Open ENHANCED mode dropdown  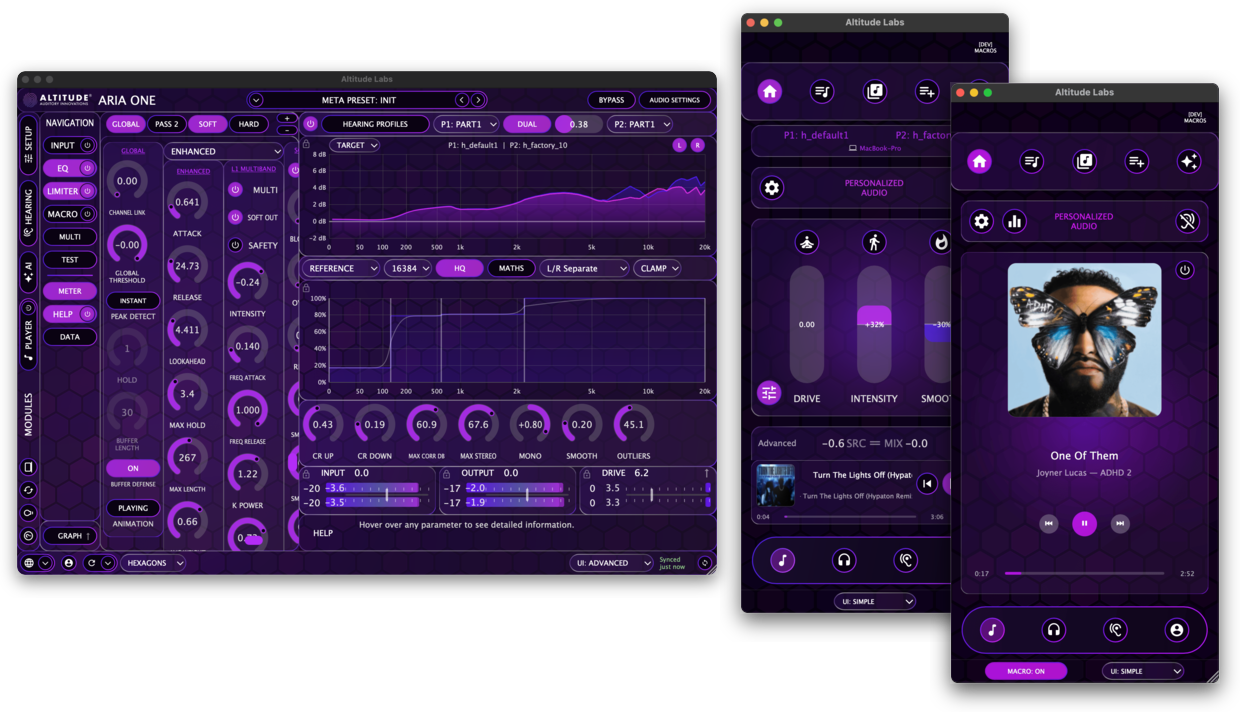tap(225, 152)
